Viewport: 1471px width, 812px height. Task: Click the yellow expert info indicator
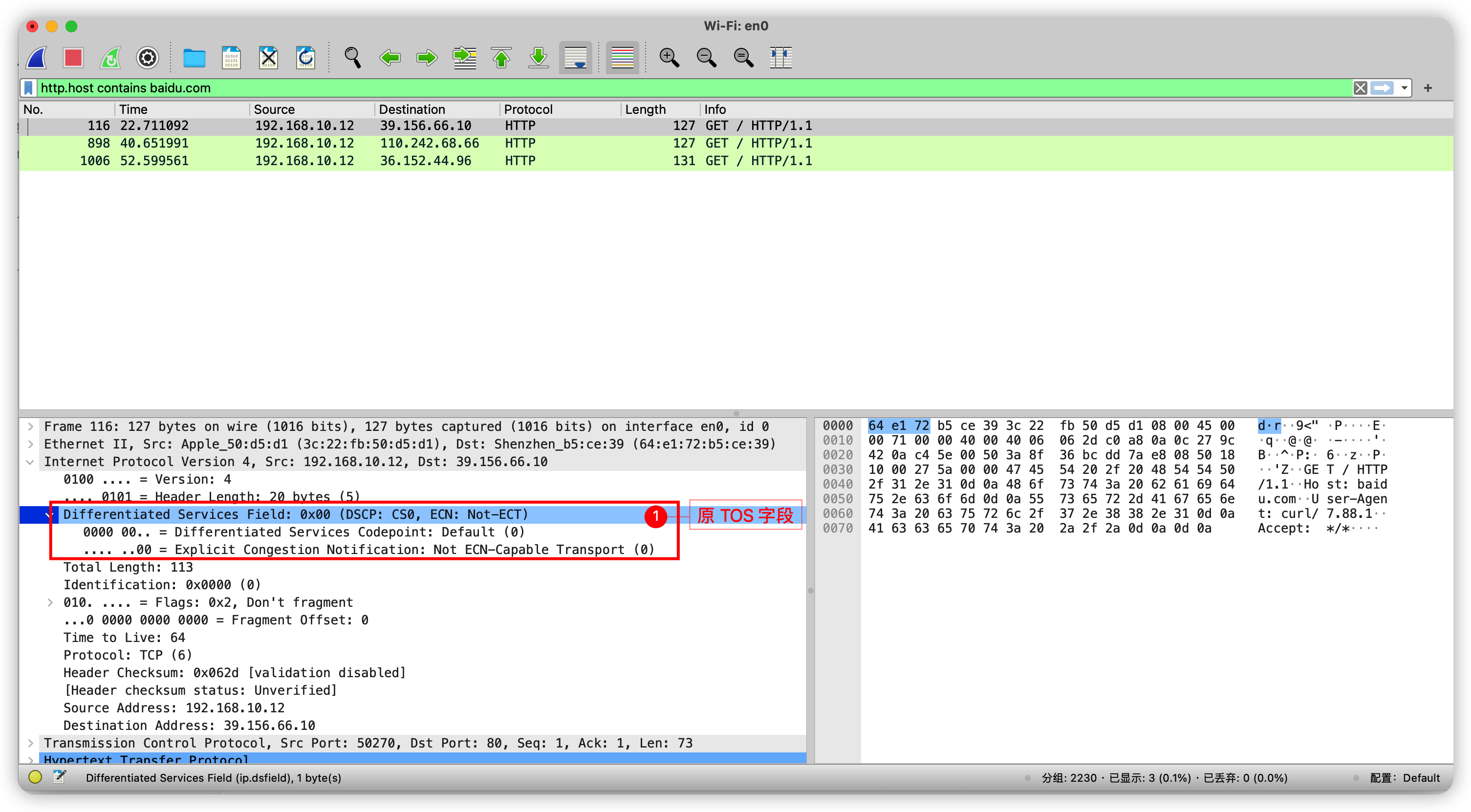[35, 777]
